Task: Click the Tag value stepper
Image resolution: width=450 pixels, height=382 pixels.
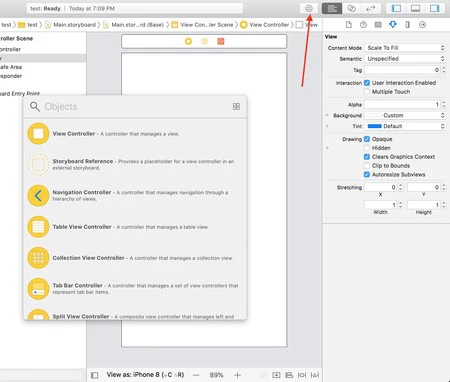Action: (x=443, y=70)
